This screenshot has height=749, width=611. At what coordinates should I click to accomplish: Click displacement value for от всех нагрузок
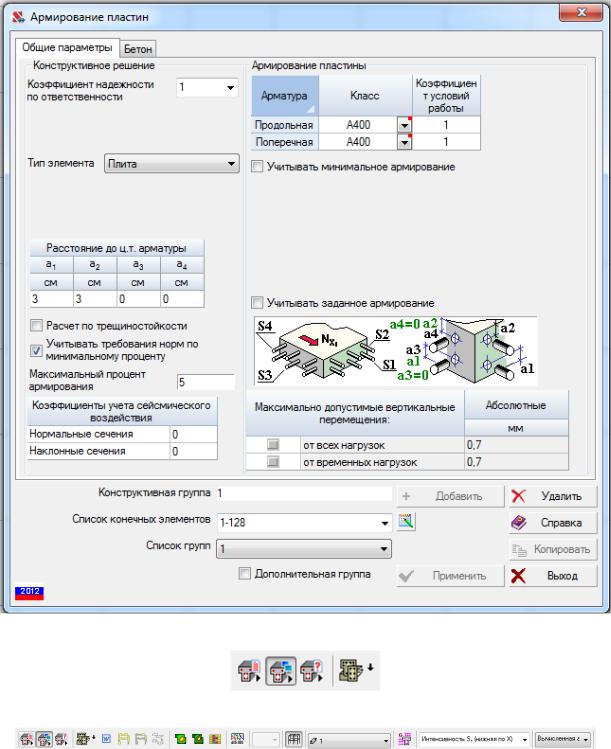pyautogui.click(x=516, y=445)
